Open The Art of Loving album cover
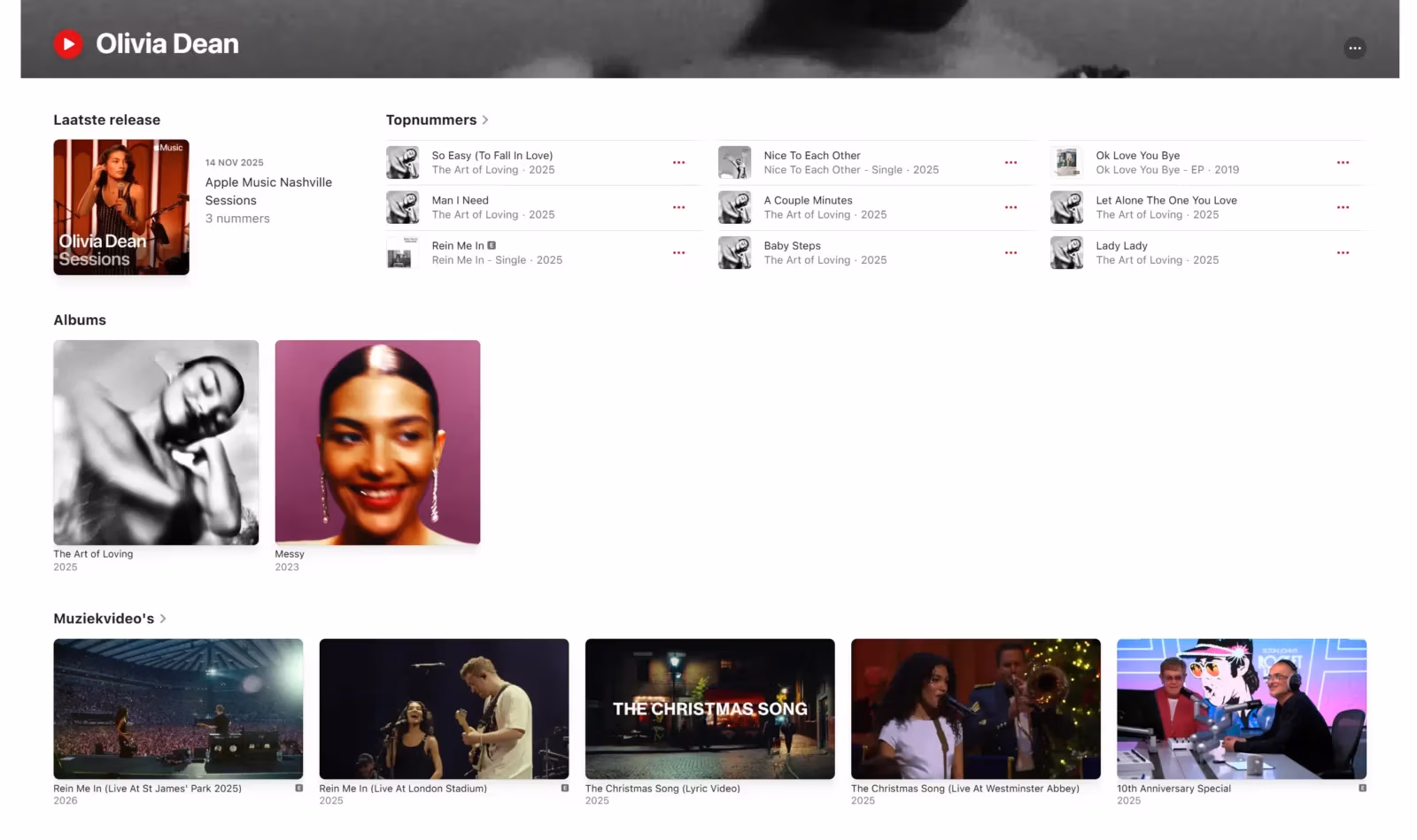Screen dimensions: 1417x840 156,443
